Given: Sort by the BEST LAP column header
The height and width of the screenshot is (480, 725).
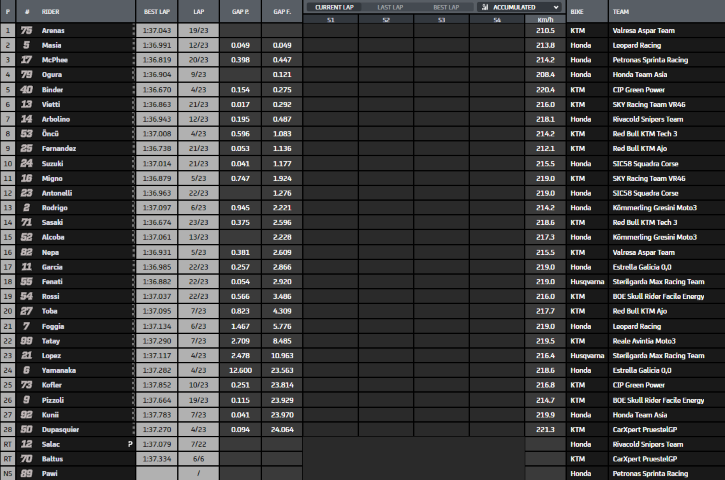Looking at the screenshot, I should 157,11.
